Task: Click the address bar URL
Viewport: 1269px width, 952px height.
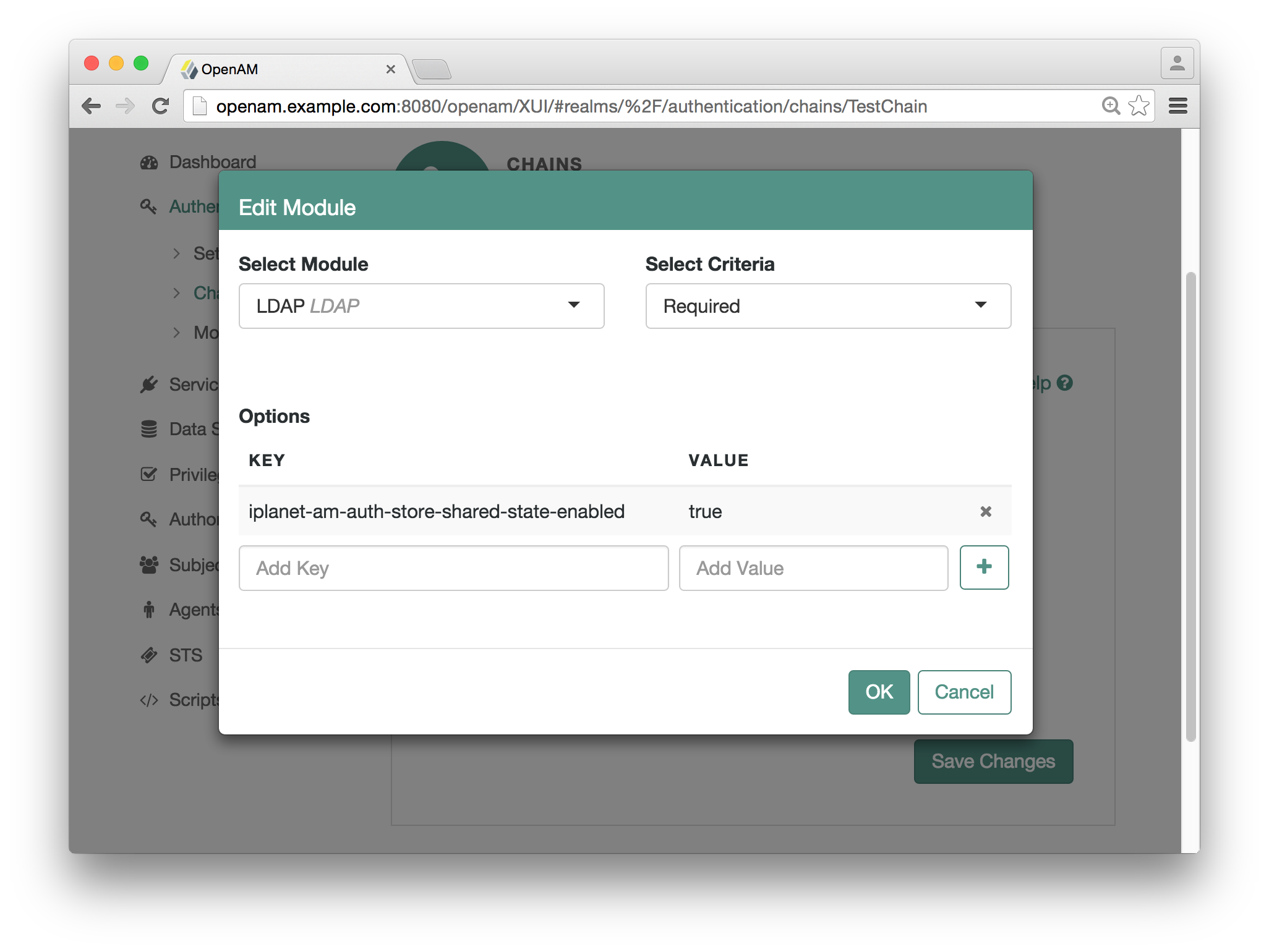Action: (571, 106)
